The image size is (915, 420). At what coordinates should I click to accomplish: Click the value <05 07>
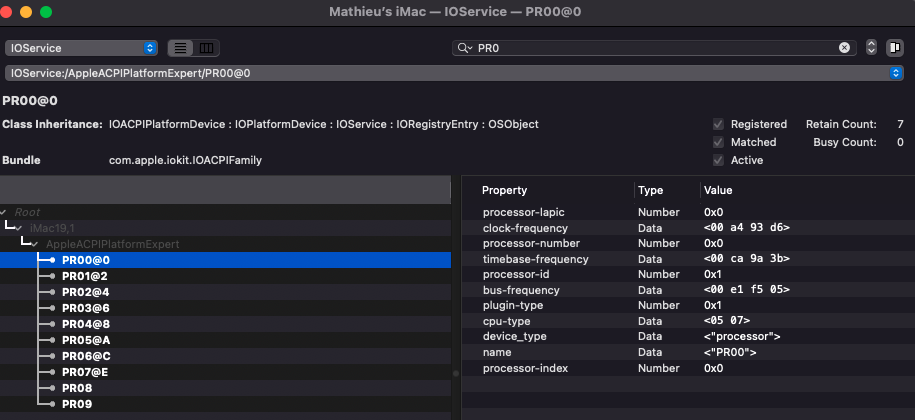tap(727, 321)
